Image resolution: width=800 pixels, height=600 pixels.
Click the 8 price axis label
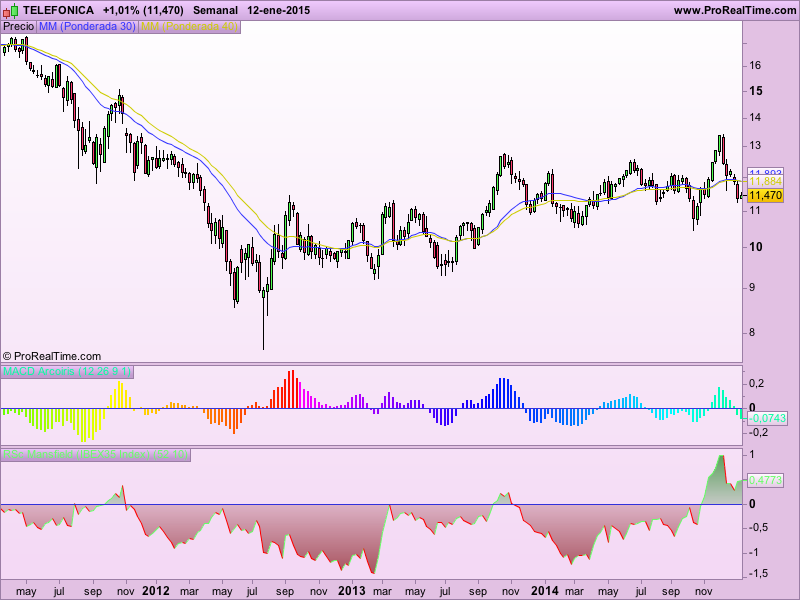(x=752, y=333)
